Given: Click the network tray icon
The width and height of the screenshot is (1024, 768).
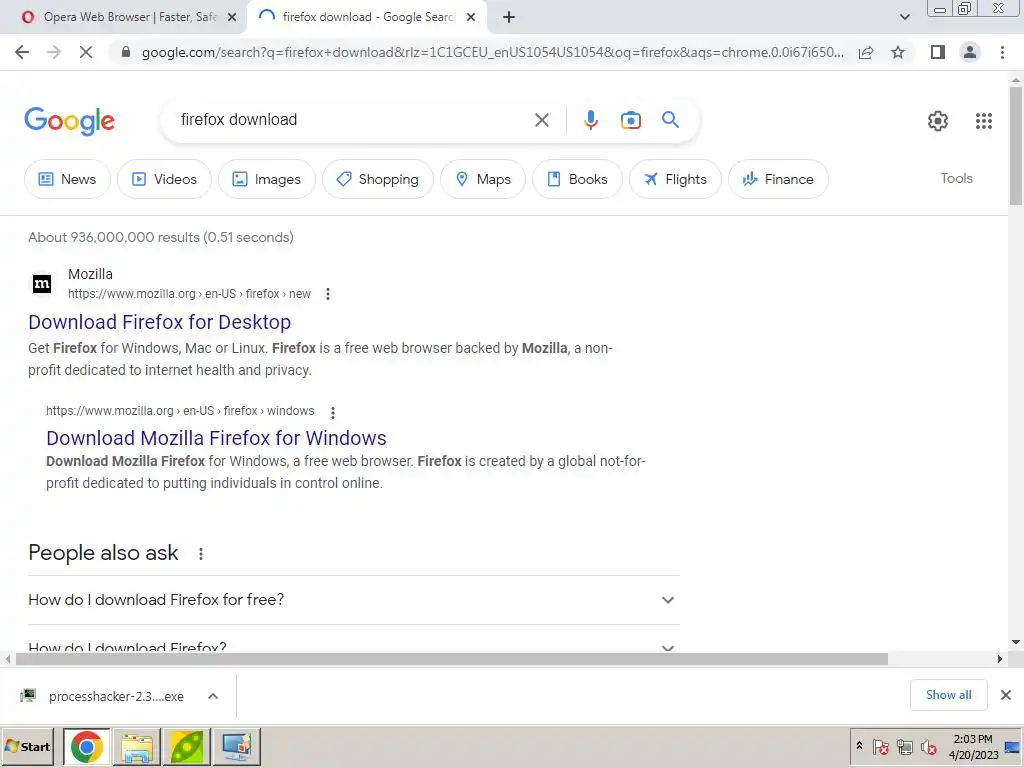Looking at the screenshot, I should coord(904,746).
